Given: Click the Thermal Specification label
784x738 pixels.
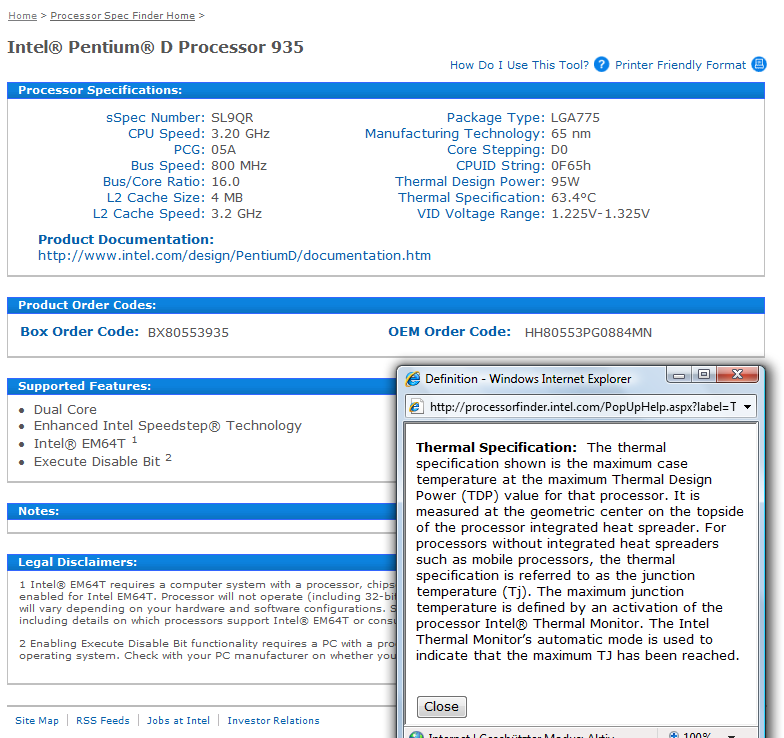Looking at the screenshot, I should (471, 198).
